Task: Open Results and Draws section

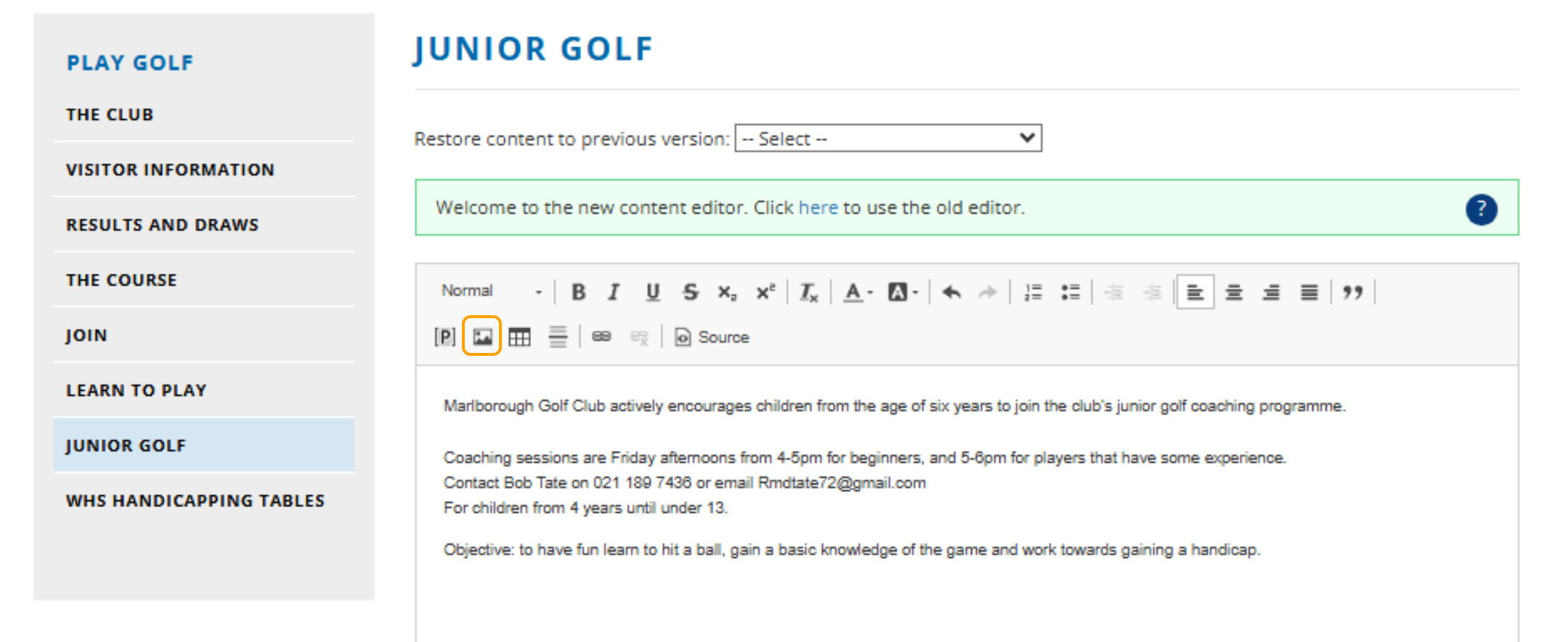Action: click(162, 225)
